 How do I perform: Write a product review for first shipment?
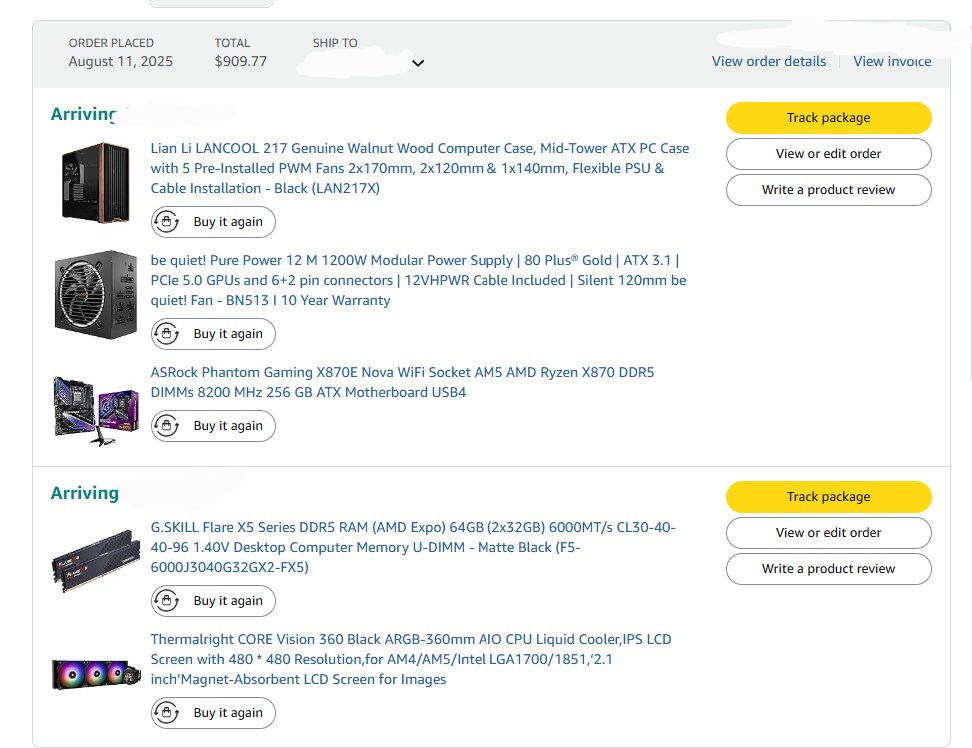point(829,190)
